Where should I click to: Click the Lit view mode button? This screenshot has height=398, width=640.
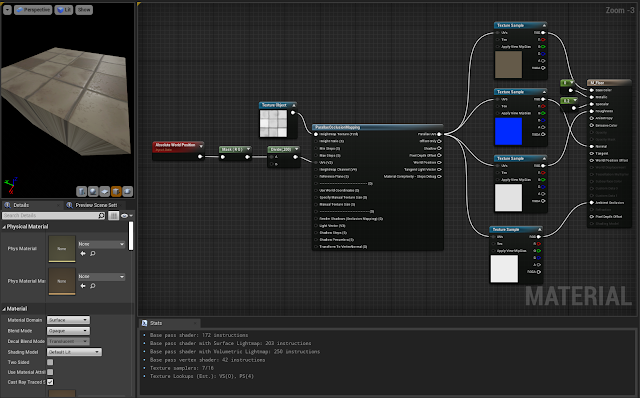[x=64, y=10]
